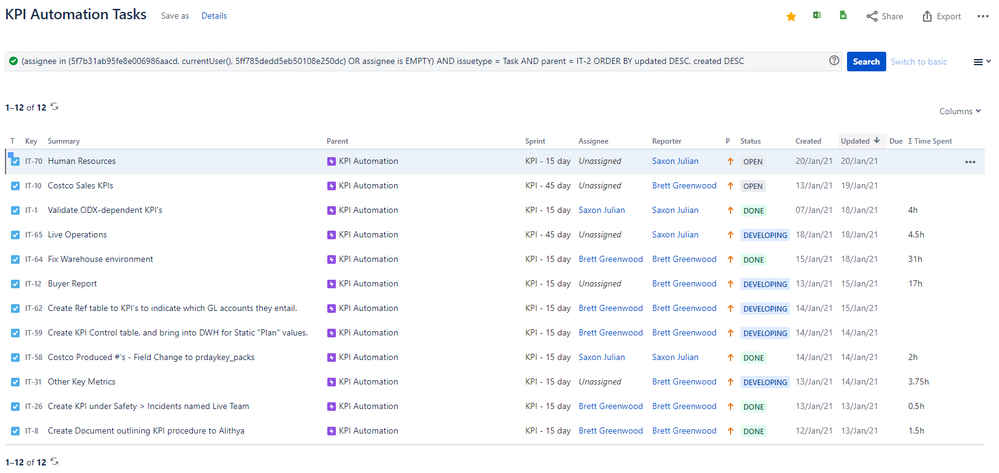Sort by the Assignee column header

(x=593, y=141)
